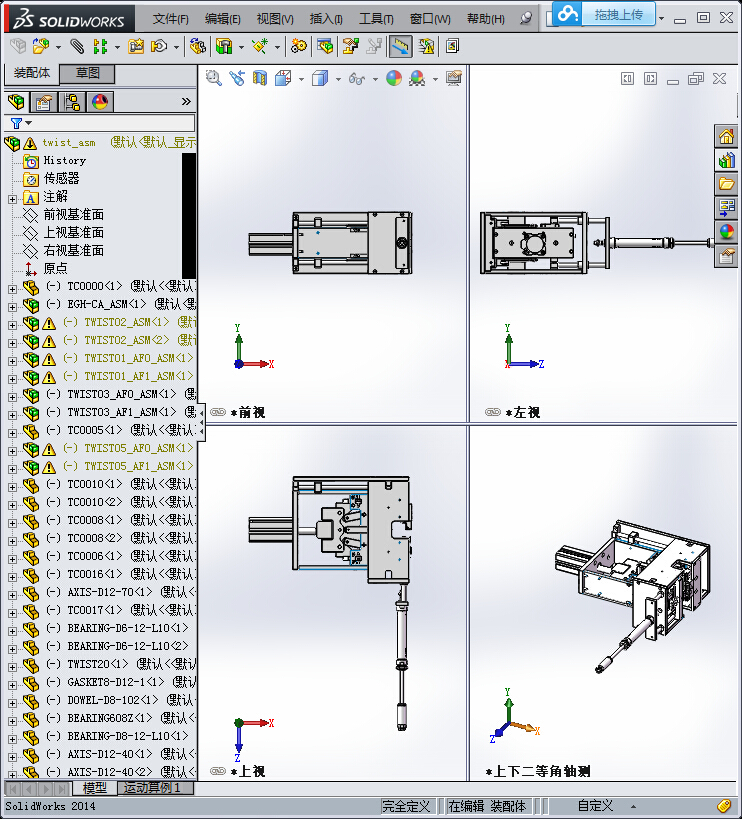Open the Edit Appearance color ball
The width and height of the screenshot is (742, 819).
pos(394,78)
